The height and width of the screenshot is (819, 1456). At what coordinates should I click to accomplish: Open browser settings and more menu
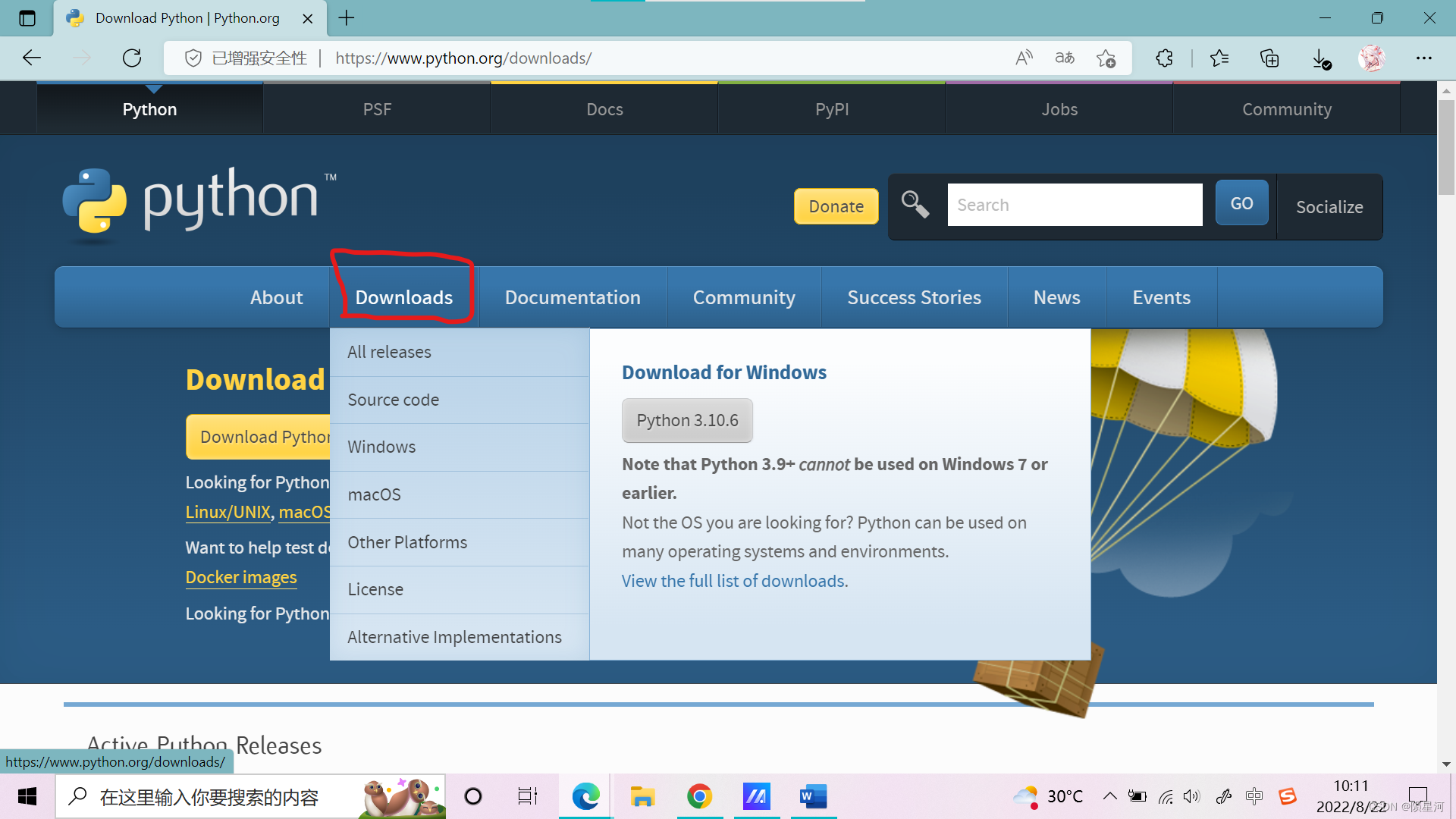pyautogui.click(x=1423, y=58)
